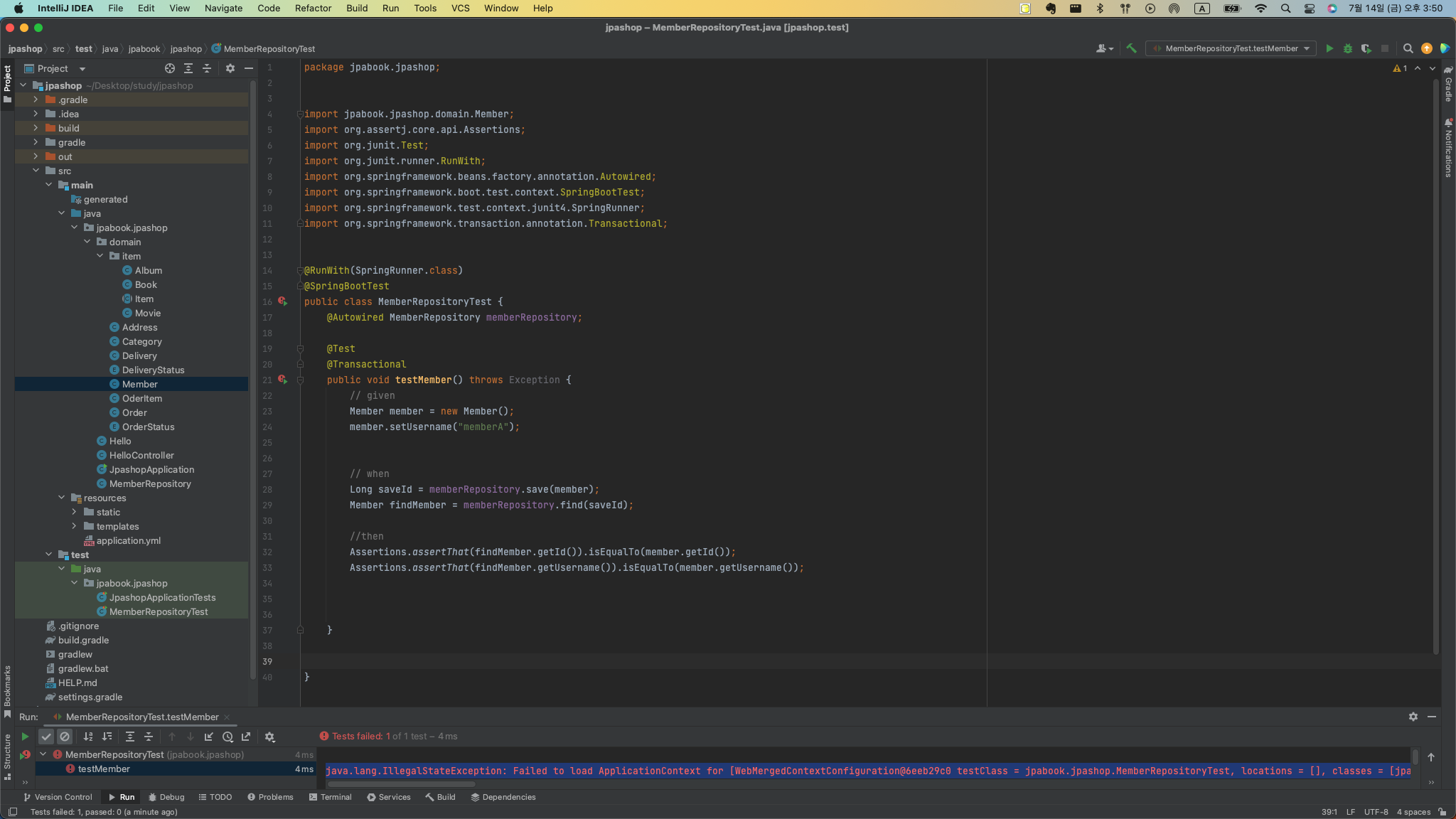Collapse all test results in Run panel
The height and width of the screenshot is (819, 1456).
tap(149, 737)
